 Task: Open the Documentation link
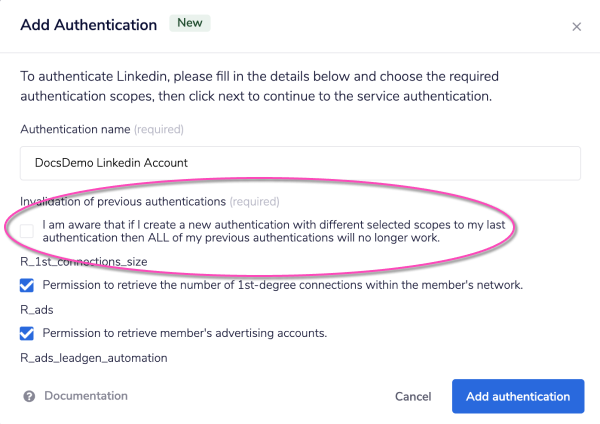pyautogui.click(x=86, y=396)
